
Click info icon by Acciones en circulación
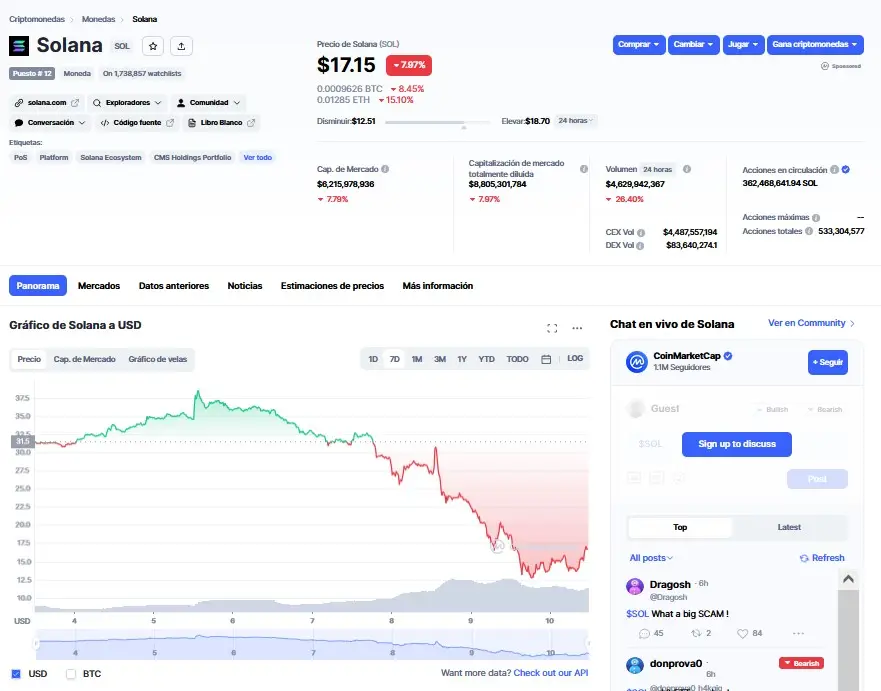(x=834, y=170)
